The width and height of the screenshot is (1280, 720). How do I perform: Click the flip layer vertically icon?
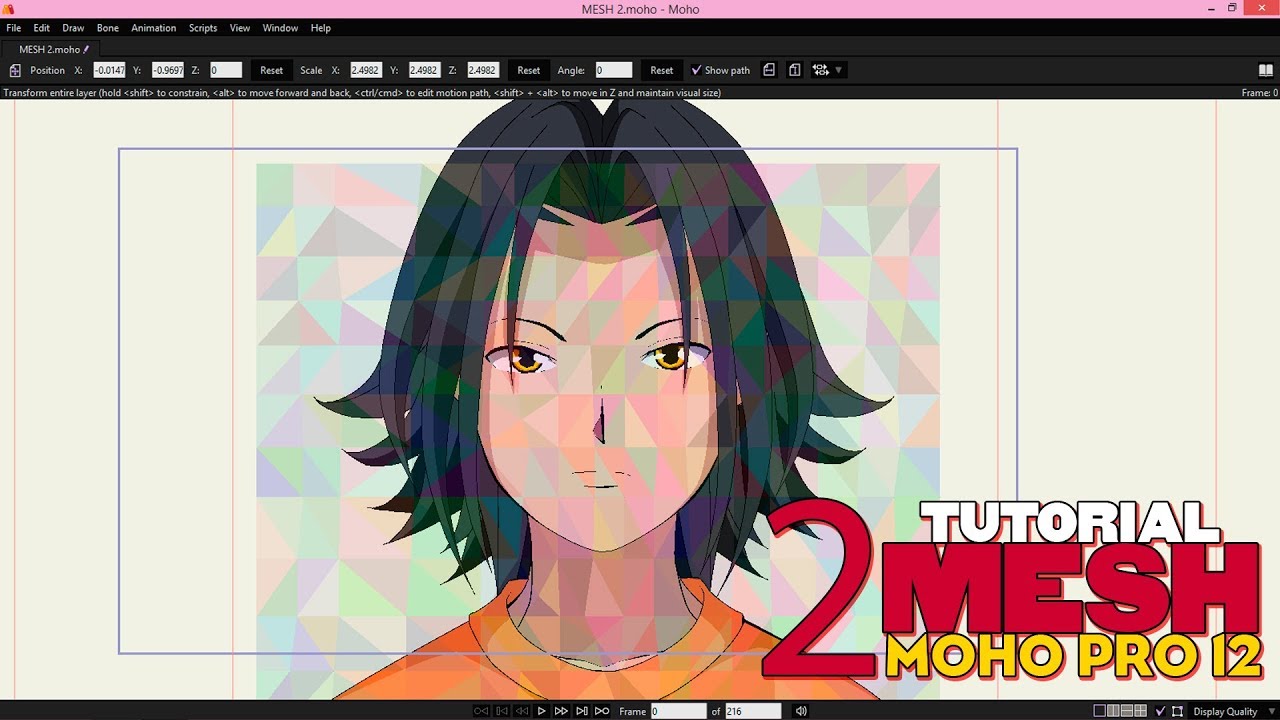(x=794, y=70)
